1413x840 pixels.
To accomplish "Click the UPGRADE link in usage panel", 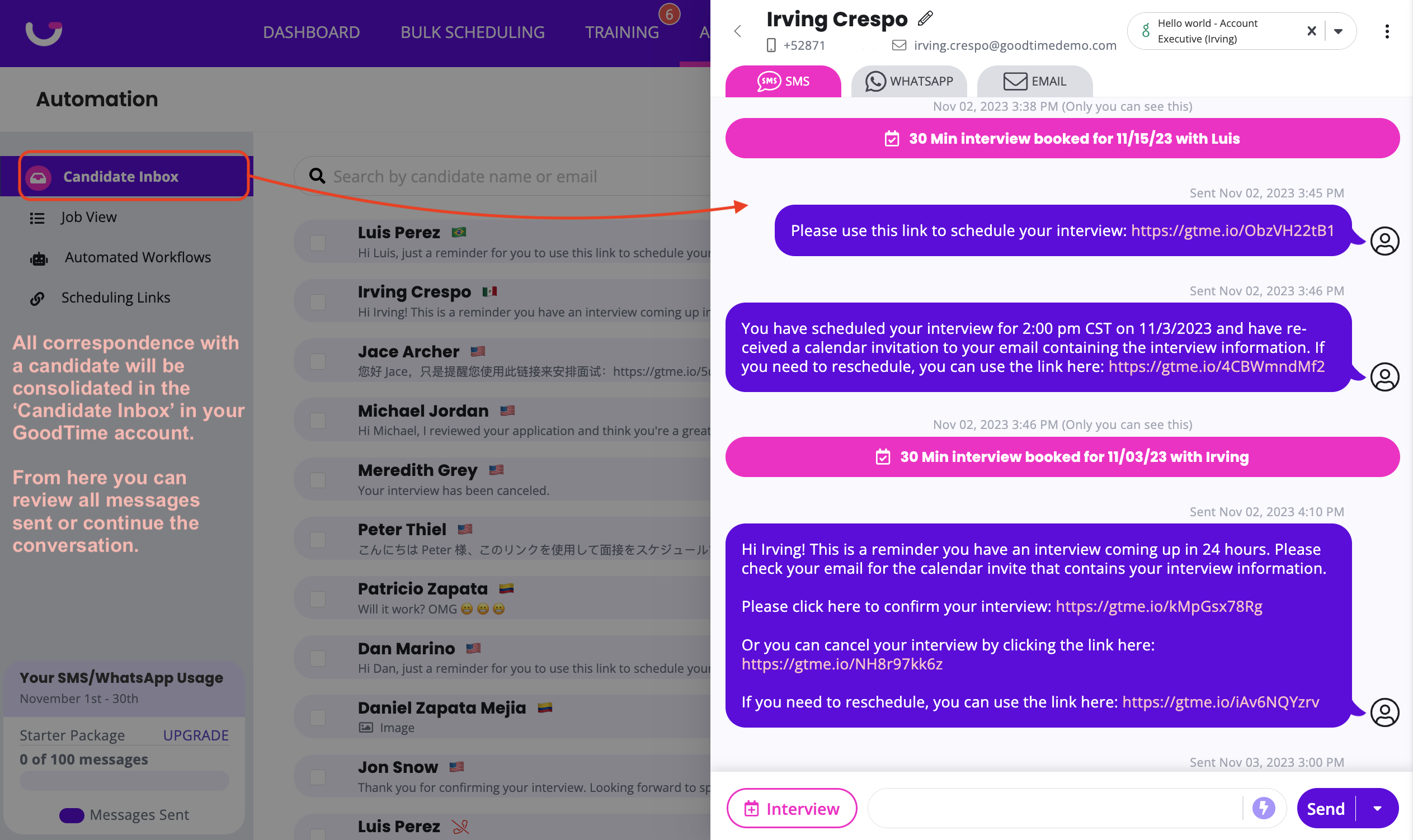I will [195, 735].
